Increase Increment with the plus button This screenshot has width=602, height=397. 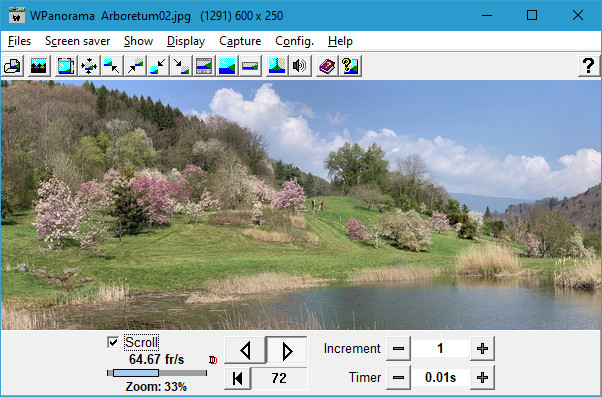(482, 349)
